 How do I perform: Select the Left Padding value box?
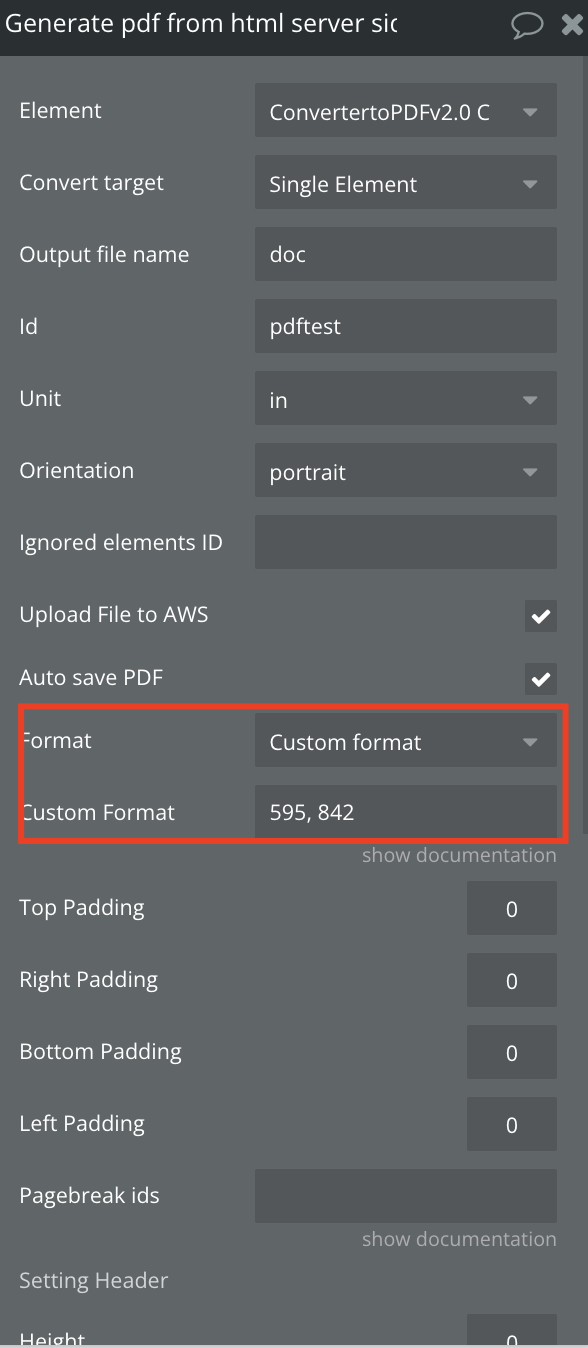(x=512, y=1124)
